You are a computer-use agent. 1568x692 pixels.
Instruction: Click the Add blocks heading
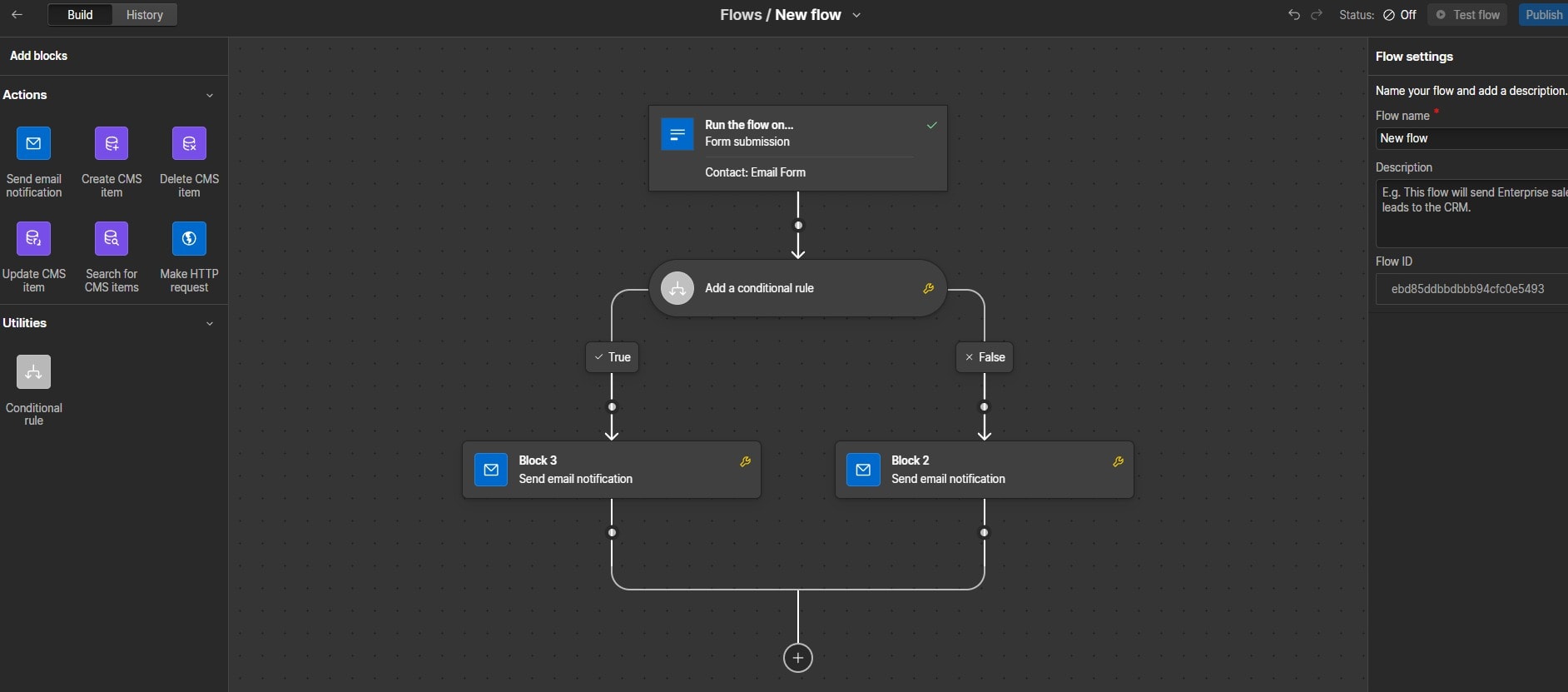pyautogui.click(x=38, y=56)
